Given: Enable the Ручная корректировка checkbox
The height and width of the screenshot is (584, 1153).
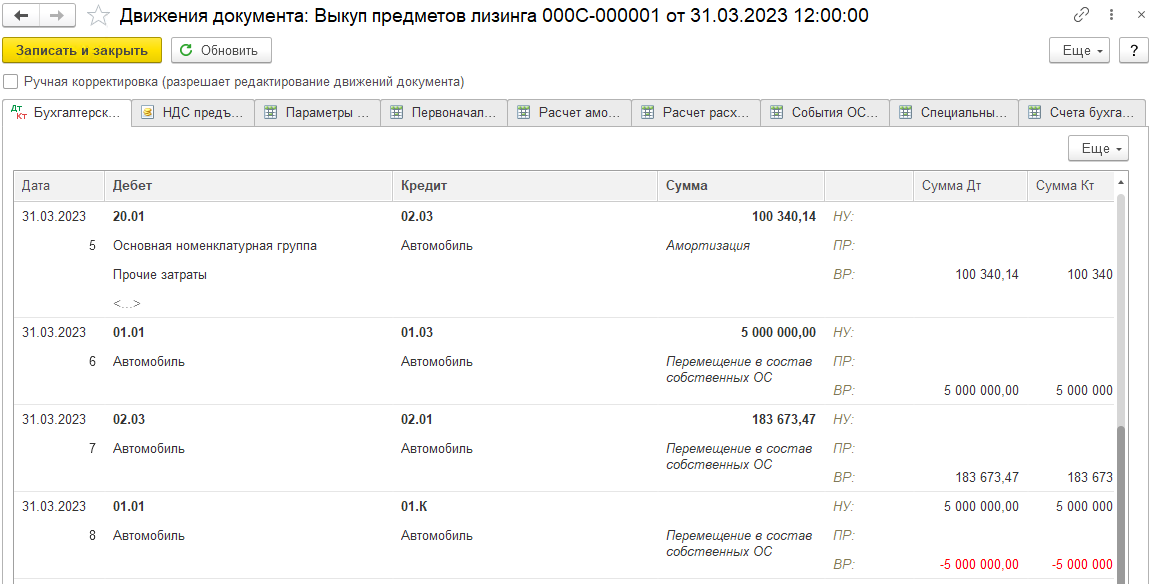Looking at the screenshot, I should pyautogui.click(x=10, y=82).
